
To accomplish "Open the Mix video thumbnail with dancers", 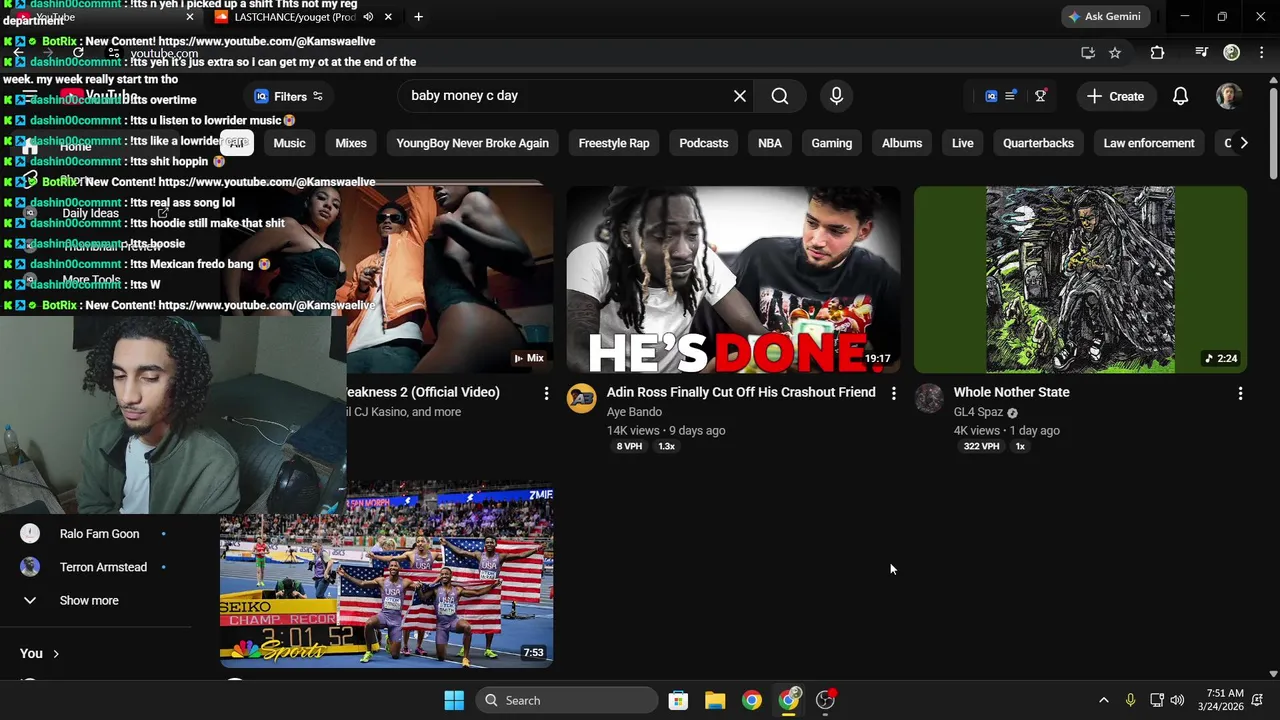I will [x=450, y=279].
